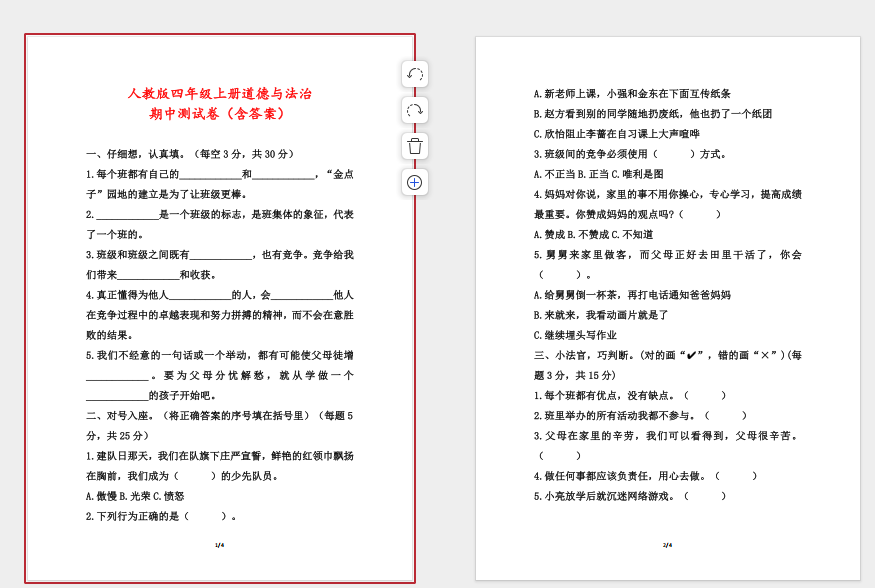Click option B.来就来，我看动画片就是了
This screenshot has width=875, height=588.
pyautogui.click(x=601, y=315)
